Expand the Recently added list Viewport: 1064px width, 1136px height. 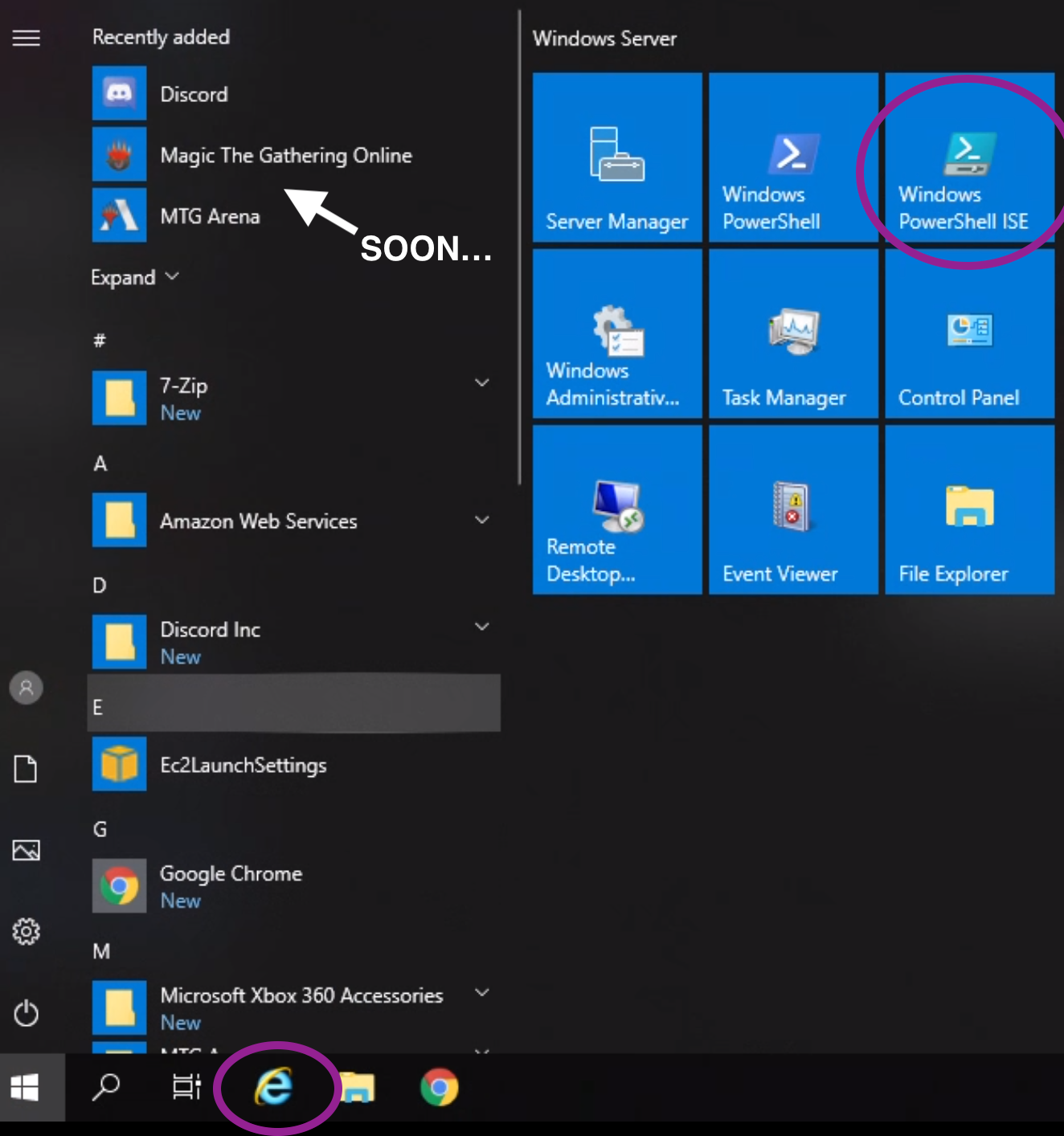coord(135,277)
